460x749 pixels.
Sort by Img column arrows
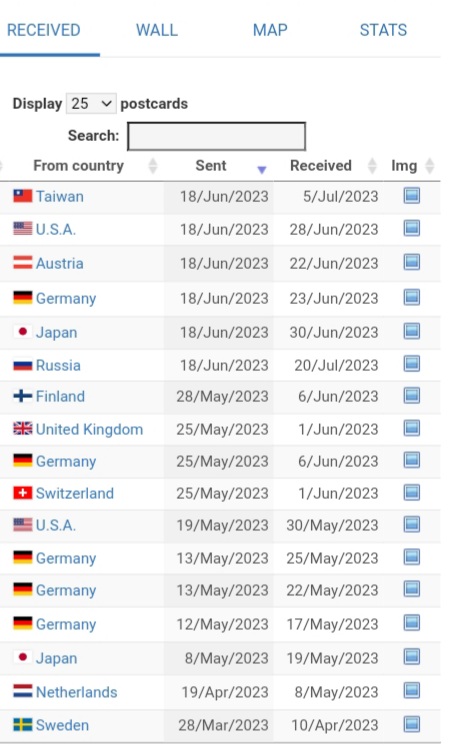[x=429, y=166]
